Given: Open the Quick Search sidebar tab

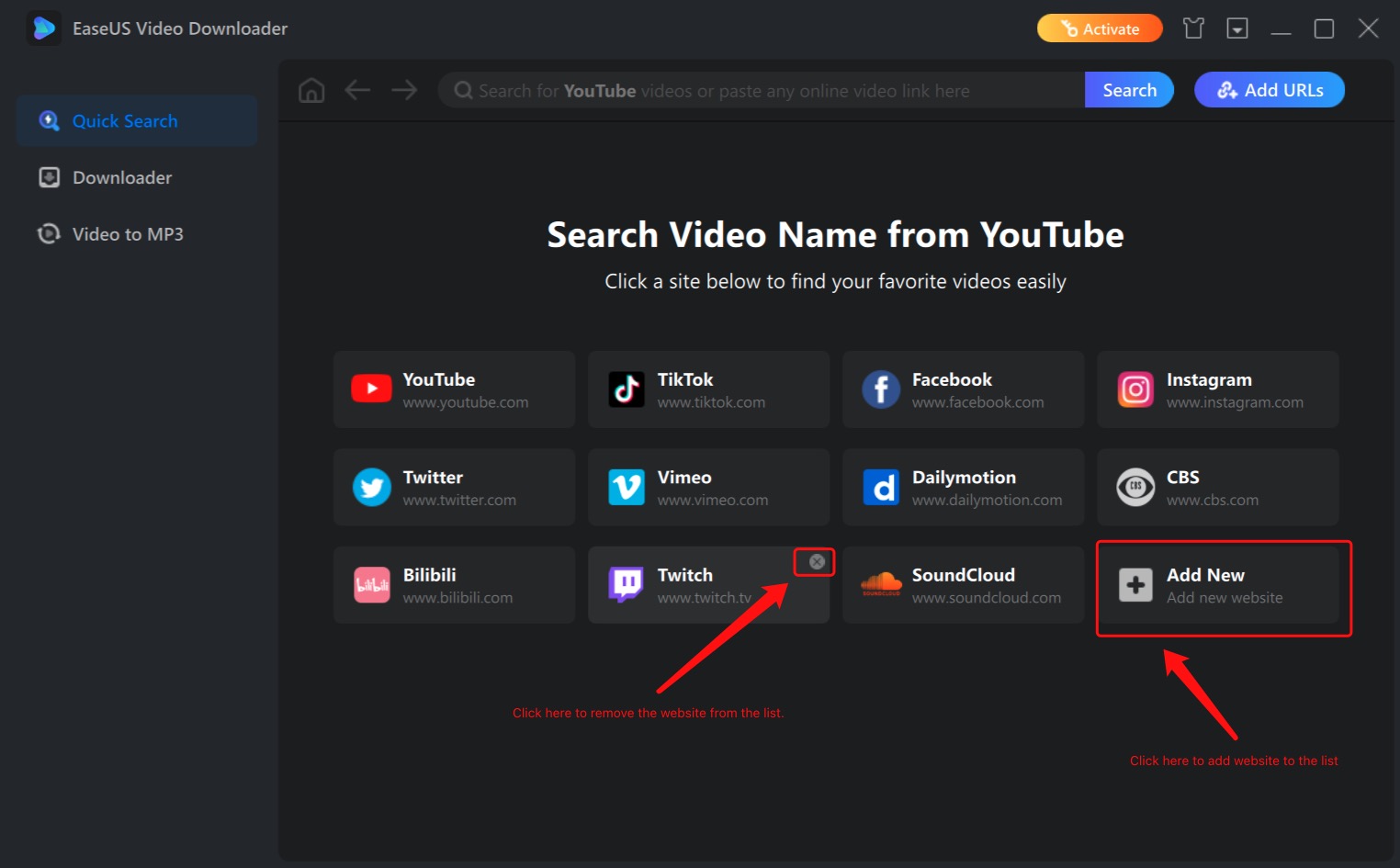Looking at the screenshot, I should (x=137, y=120).
